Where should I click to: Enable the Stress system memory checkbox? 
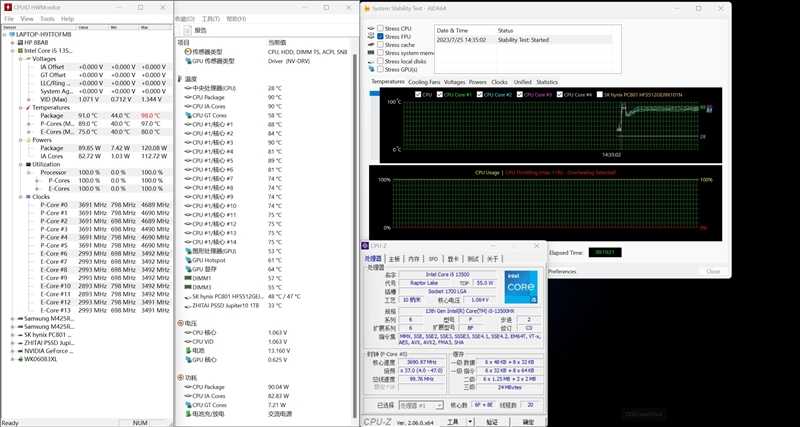[380, 53]
